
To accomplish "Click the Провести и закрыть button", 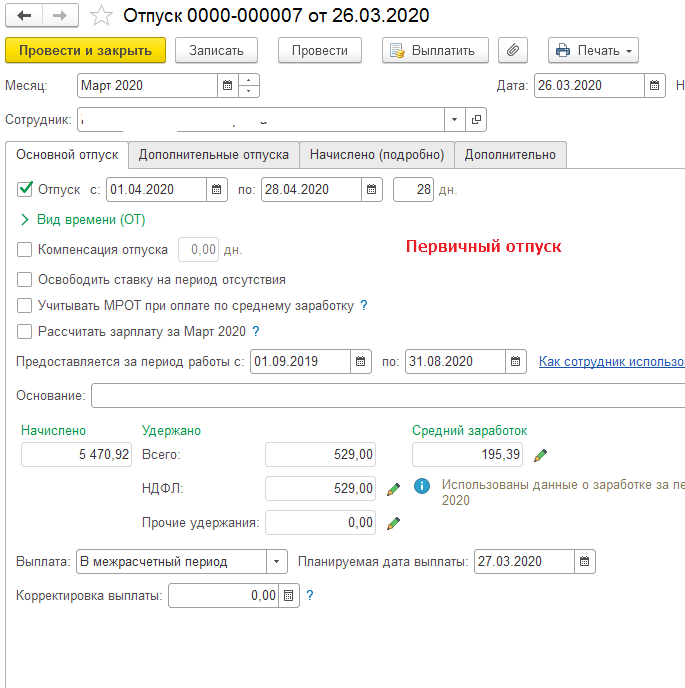I will click(x=85, y=50).
